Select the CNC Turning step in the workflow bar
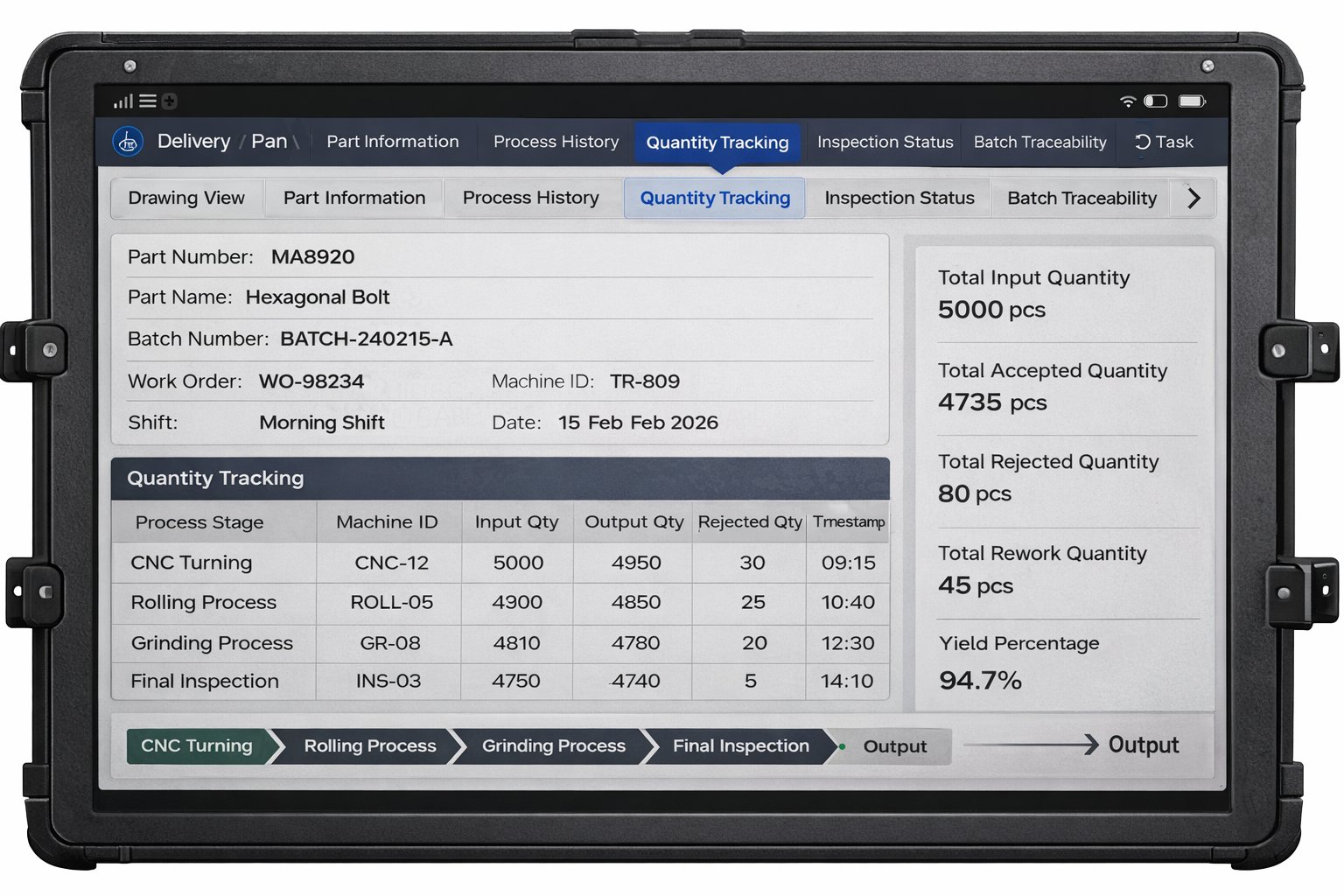This screenshot has width=1344, height=896. [x=199, y=746]
